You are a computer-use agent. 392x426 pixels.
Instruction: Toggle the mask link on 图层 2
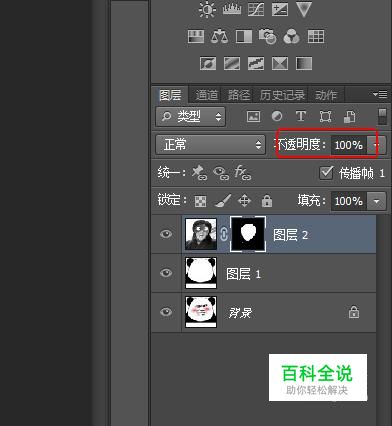click(x=224, y=234)
